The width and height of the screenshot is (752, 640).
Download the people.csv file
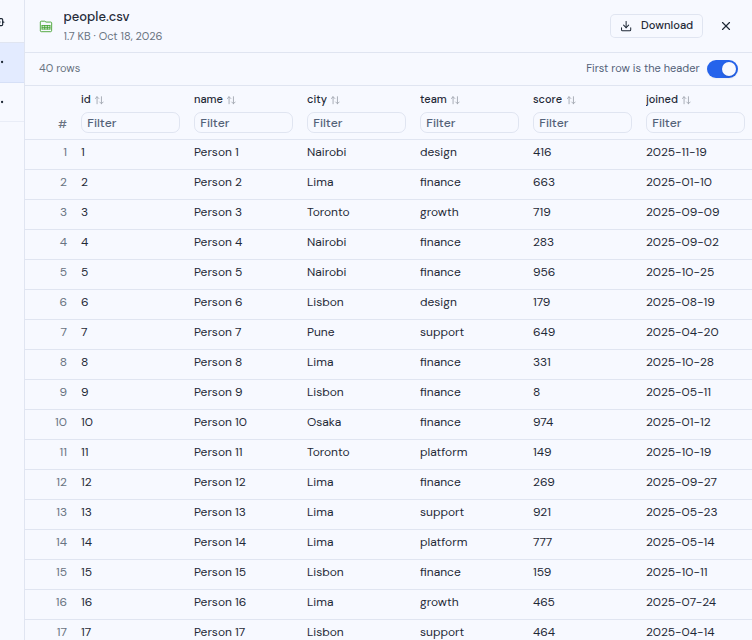pos(656,26)
